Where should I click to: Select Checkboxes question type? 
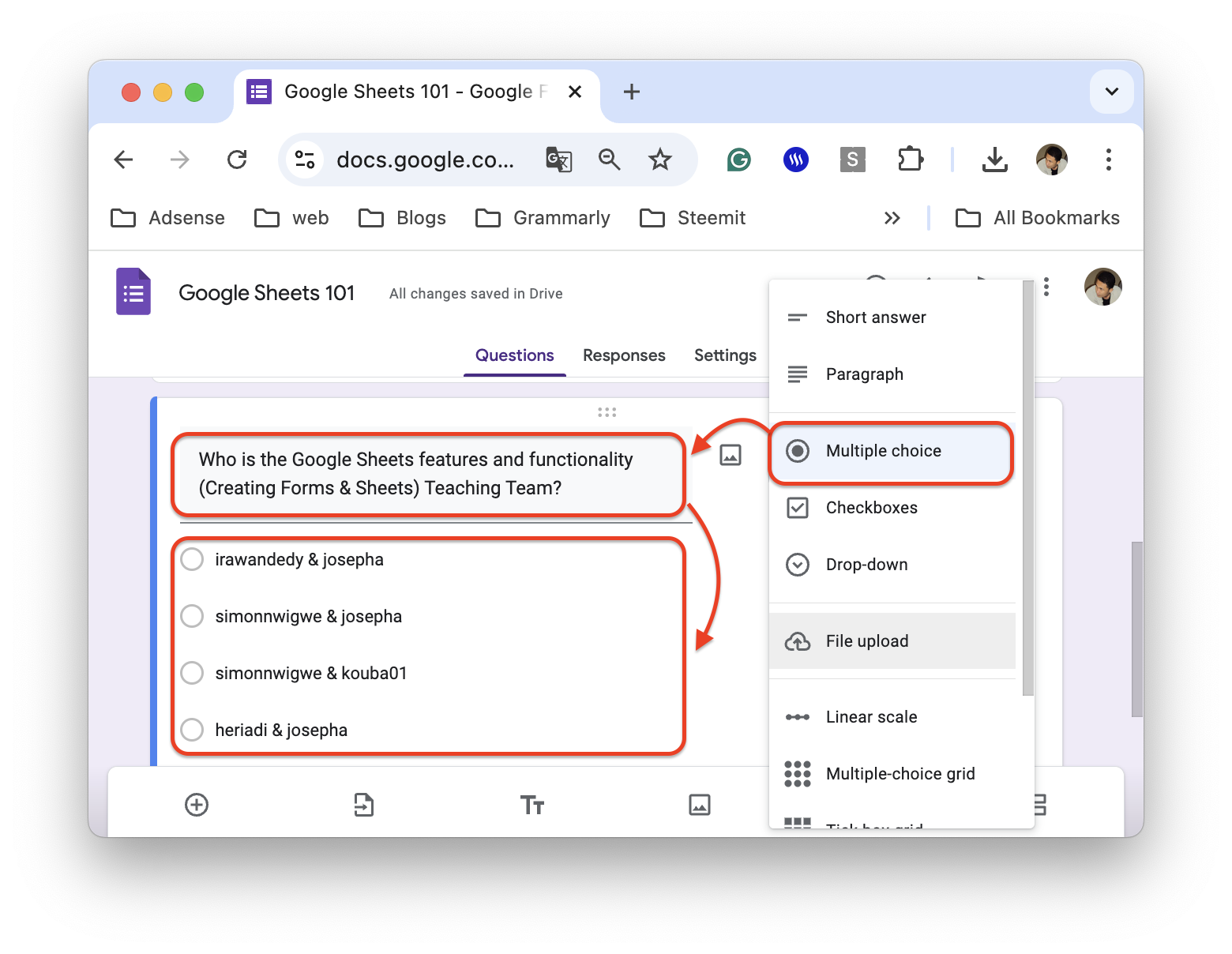[892, 508]
